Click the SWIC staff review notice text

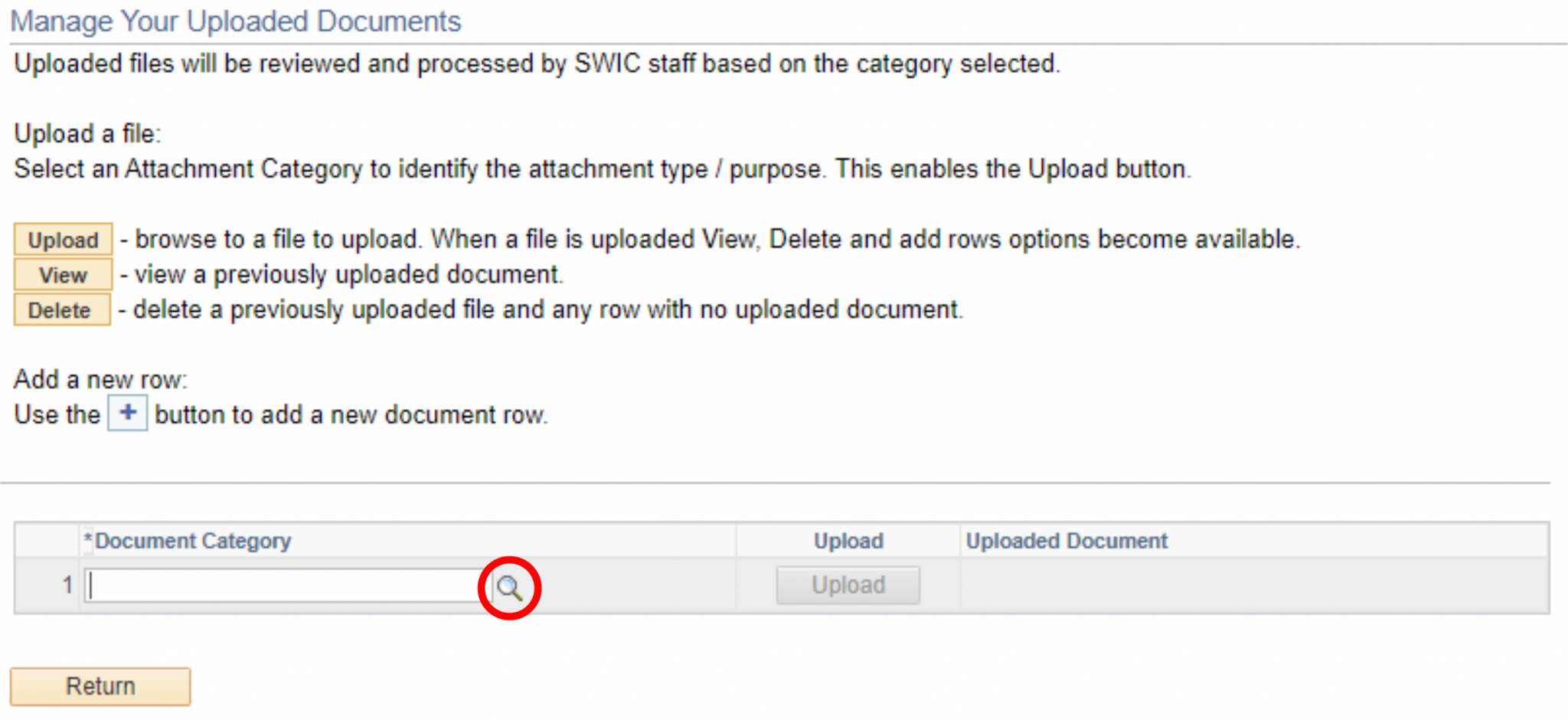click(x=536, y=64)
